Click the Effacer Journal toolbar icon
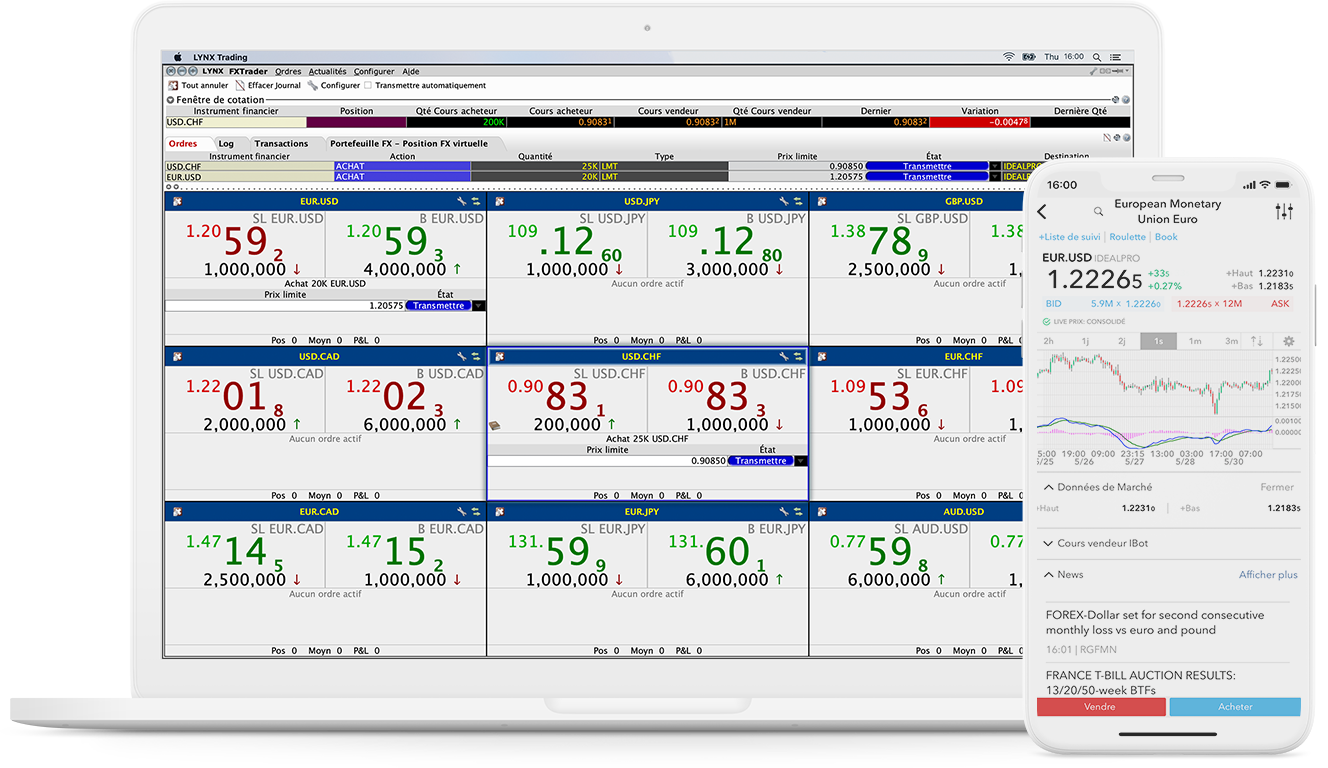1328x768 pixels. point(240,86)
